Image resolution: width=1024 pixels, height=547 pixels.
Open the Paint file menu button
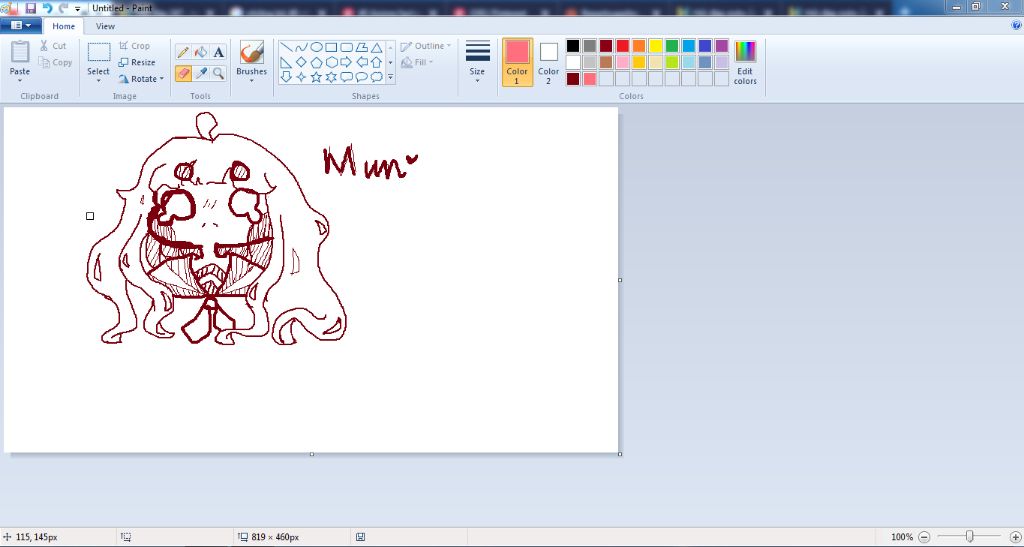click(x=21, y=25)
